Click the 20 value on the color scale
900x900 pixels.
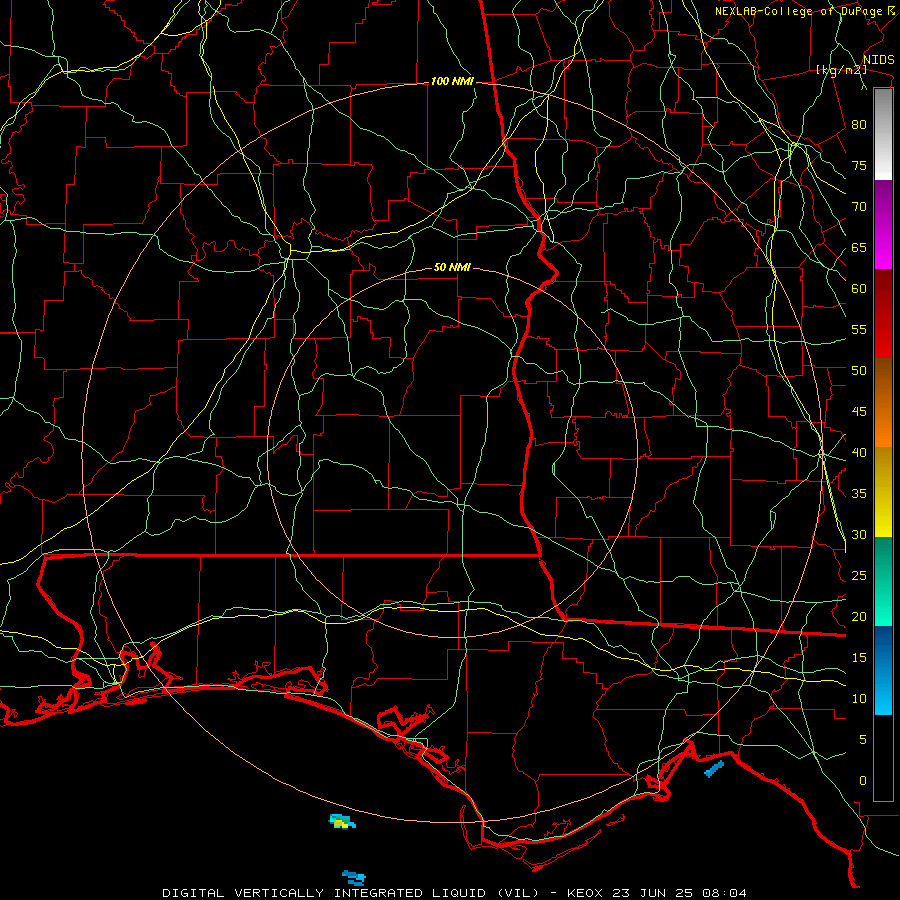point(859,617)
